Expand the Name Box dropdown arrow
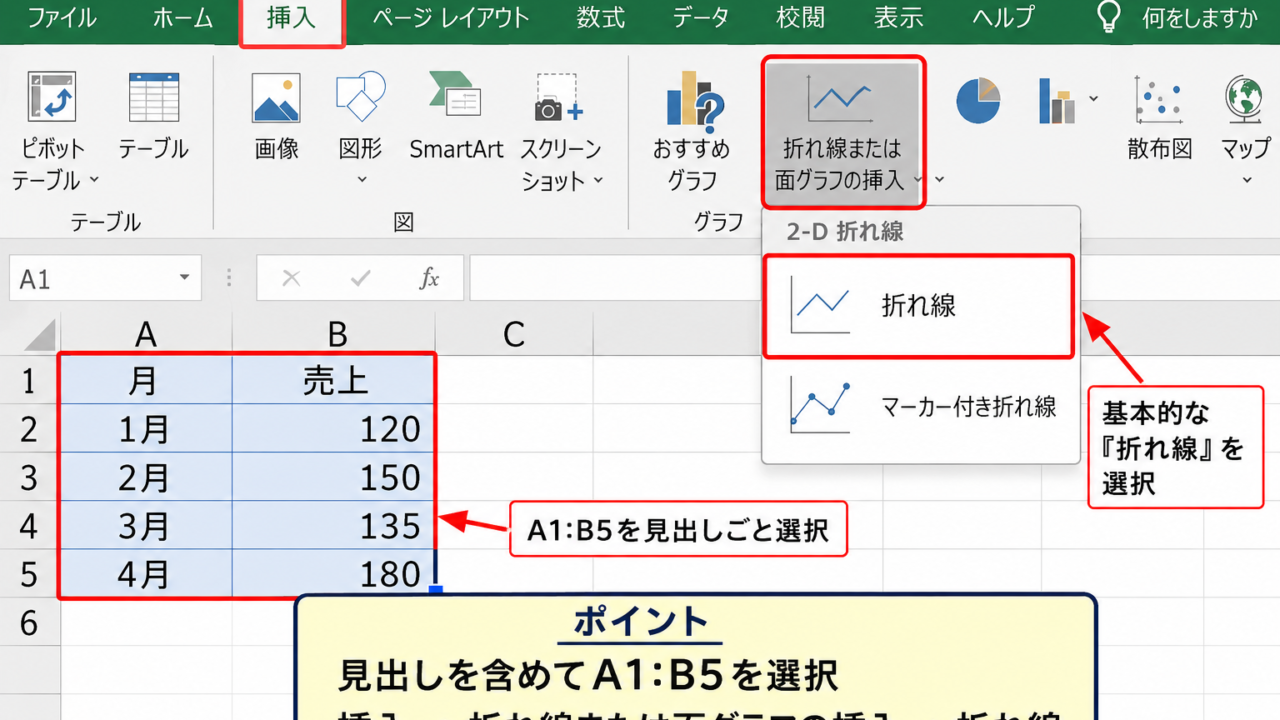The image size is (1280, 720). (184, 278)
